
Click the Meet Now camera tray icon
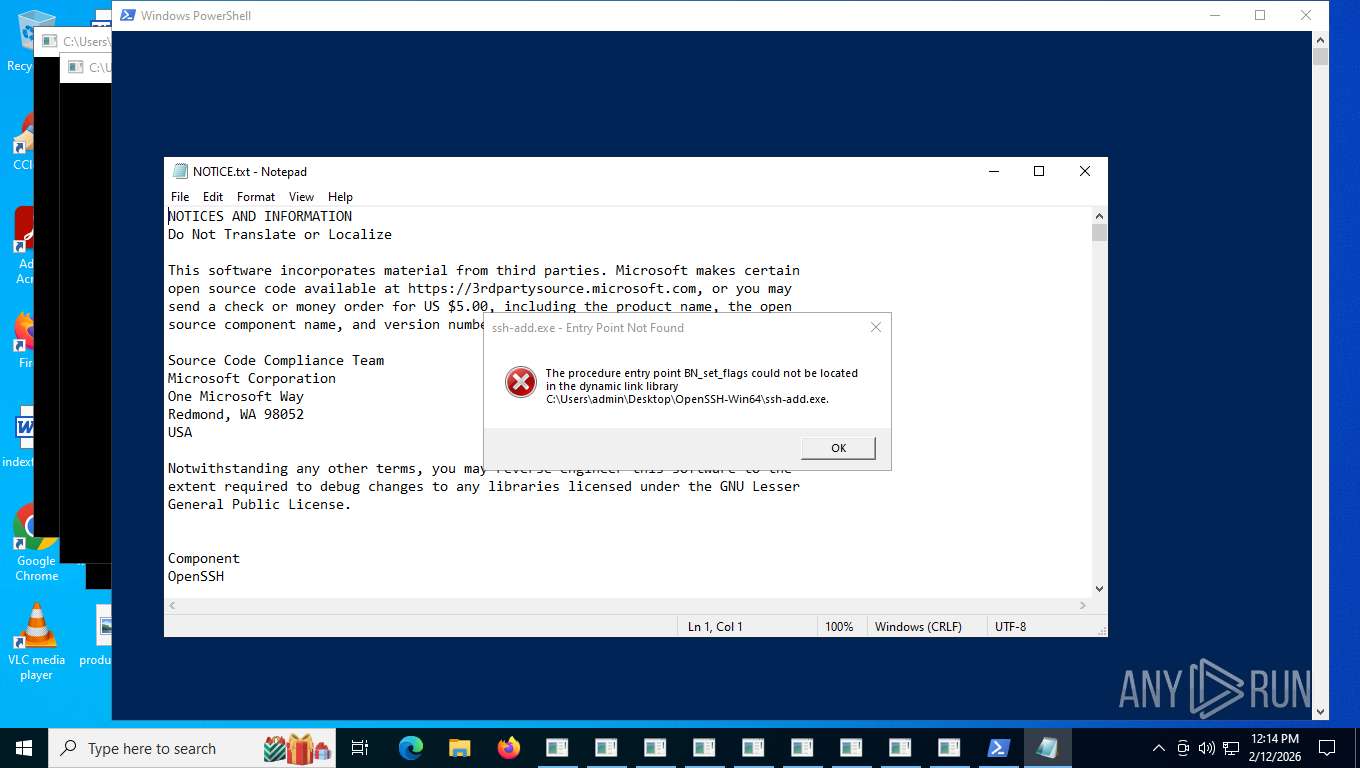click(x=1183, y=748)
